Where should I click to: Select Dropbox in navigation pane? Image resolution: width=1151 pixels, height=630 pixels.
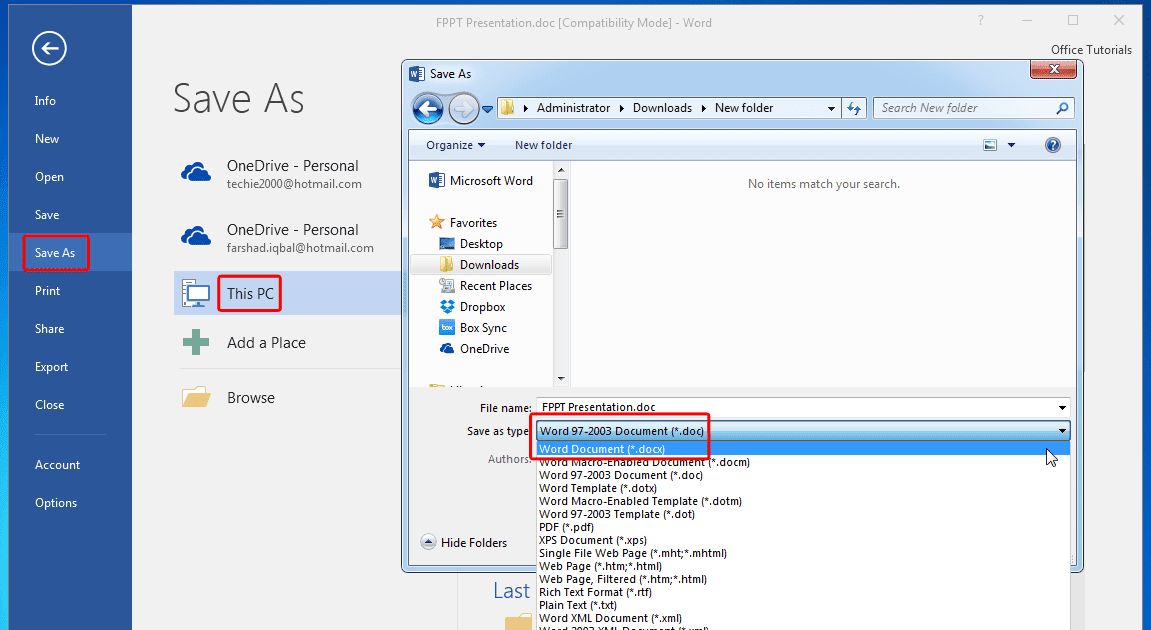tap(473, 307)
